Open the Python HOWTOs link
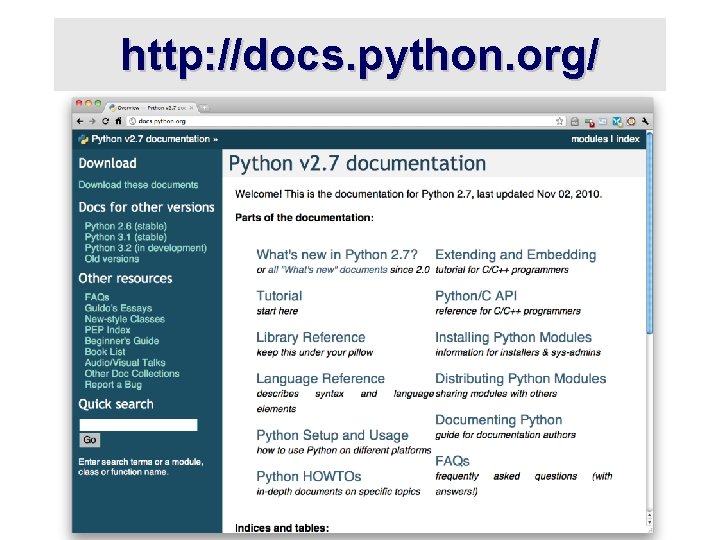Screen dimensions: 720x540 [309, 476]
